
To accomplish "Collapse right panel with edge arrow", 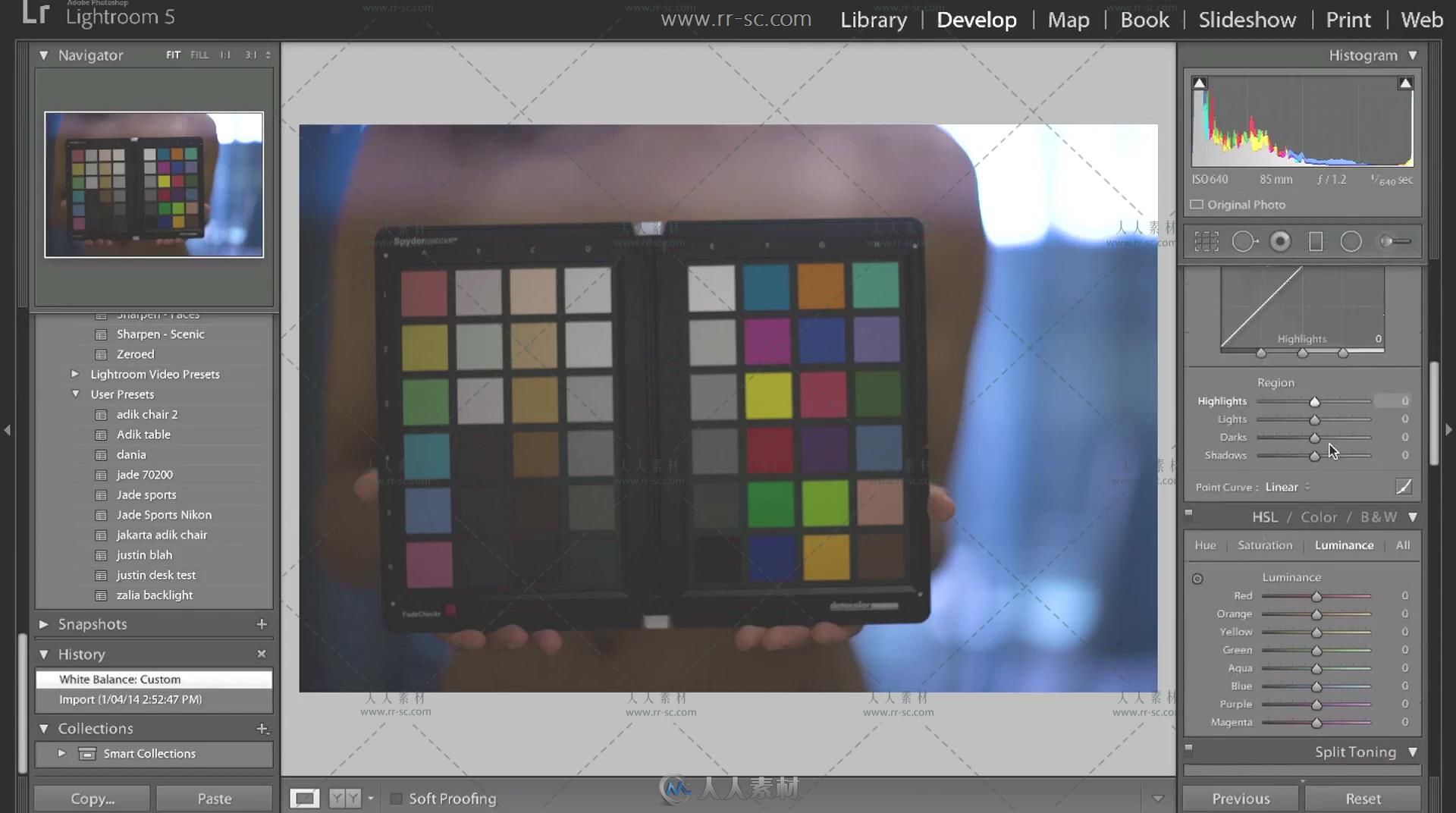I will [1448, 430].
